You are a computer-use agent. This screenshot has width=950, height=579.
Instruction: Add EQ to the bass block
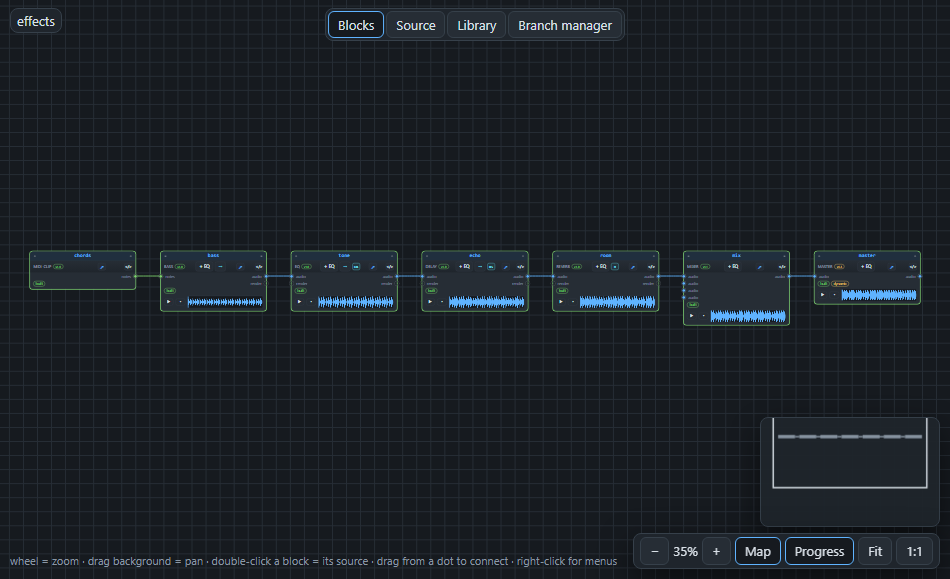pyautogui.click(x=205, y=266)
